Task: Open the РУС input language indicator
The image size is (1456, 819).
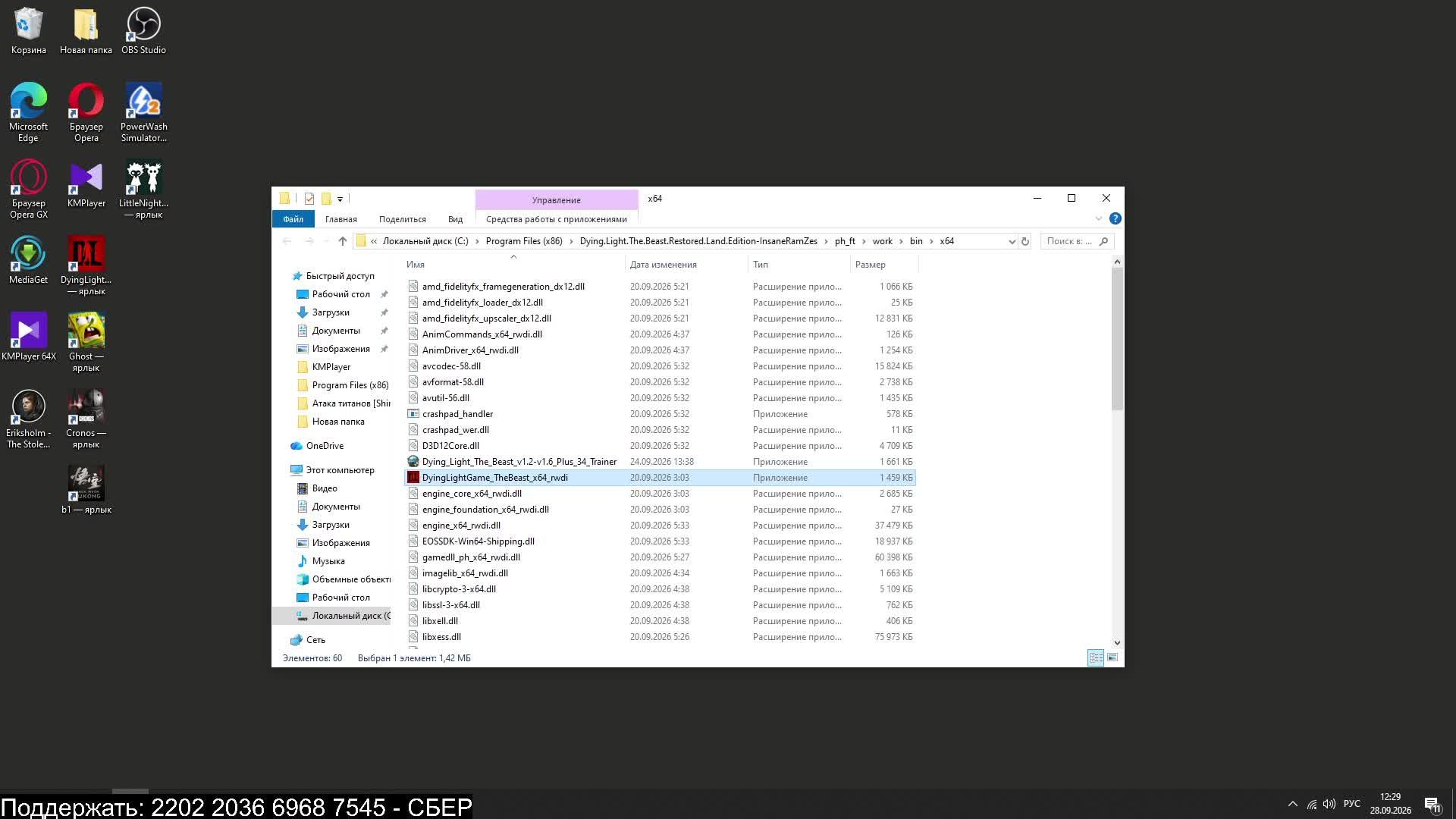Action: [x=1352, y=804]
